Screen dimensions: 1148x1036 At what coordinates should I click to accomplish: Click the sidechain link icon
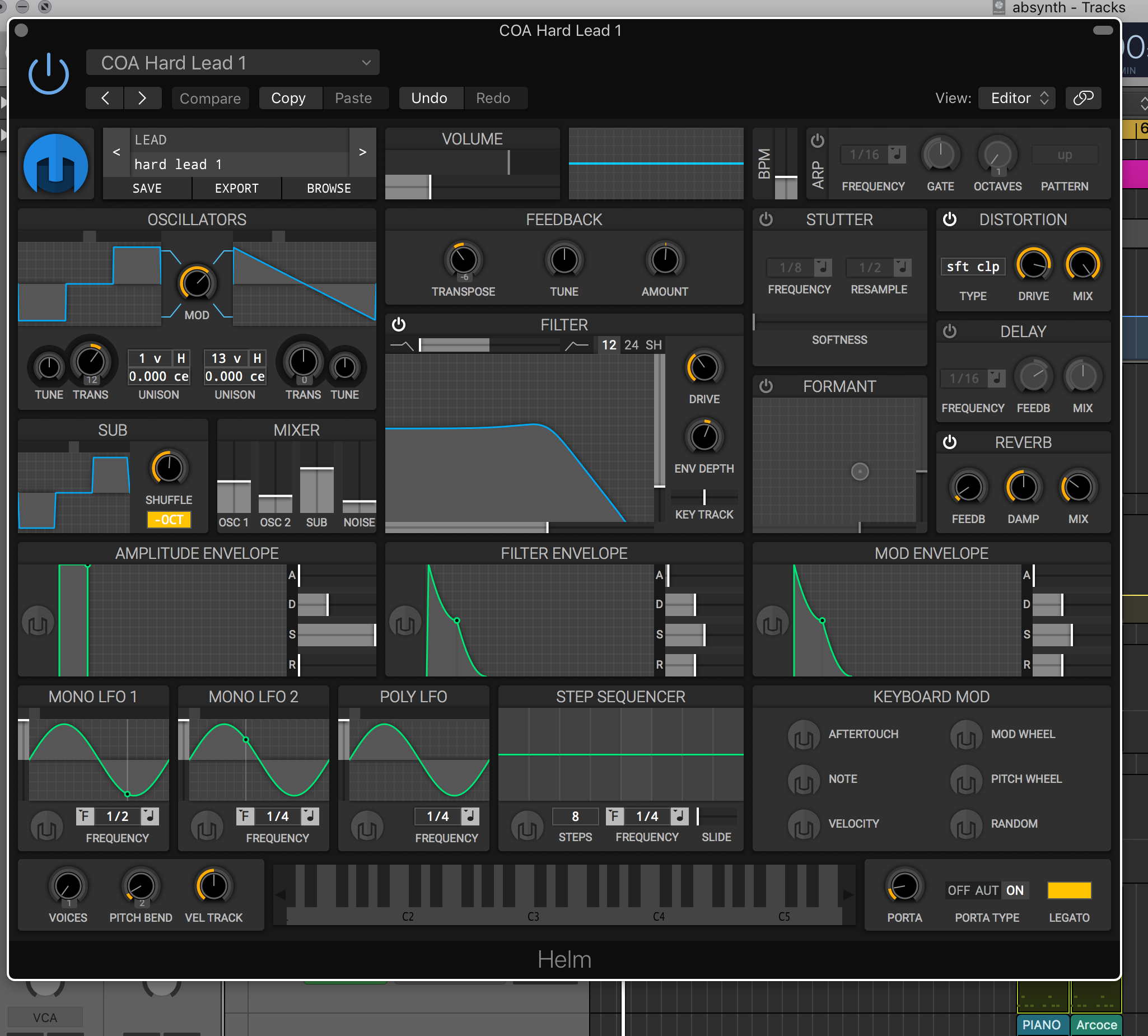1082,98
